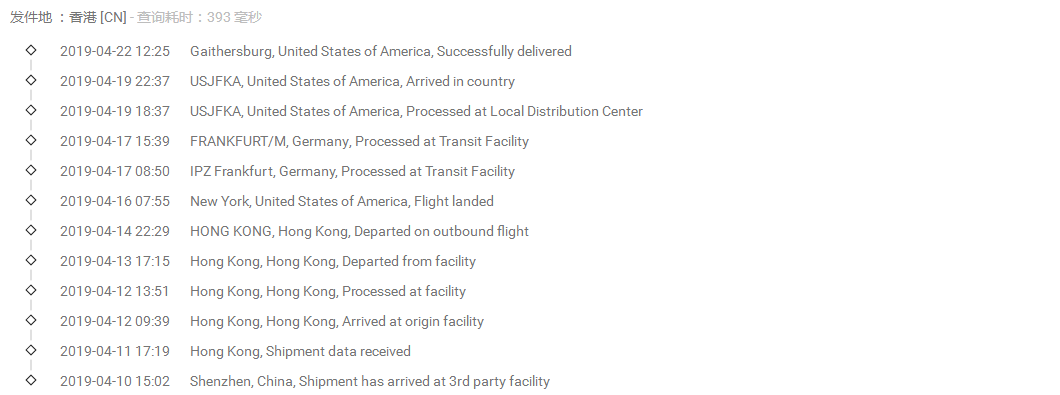Select diamond marker for IPZ Frankfurt event
Screen dimensions: 1060x395
click(x=30, y=170)
